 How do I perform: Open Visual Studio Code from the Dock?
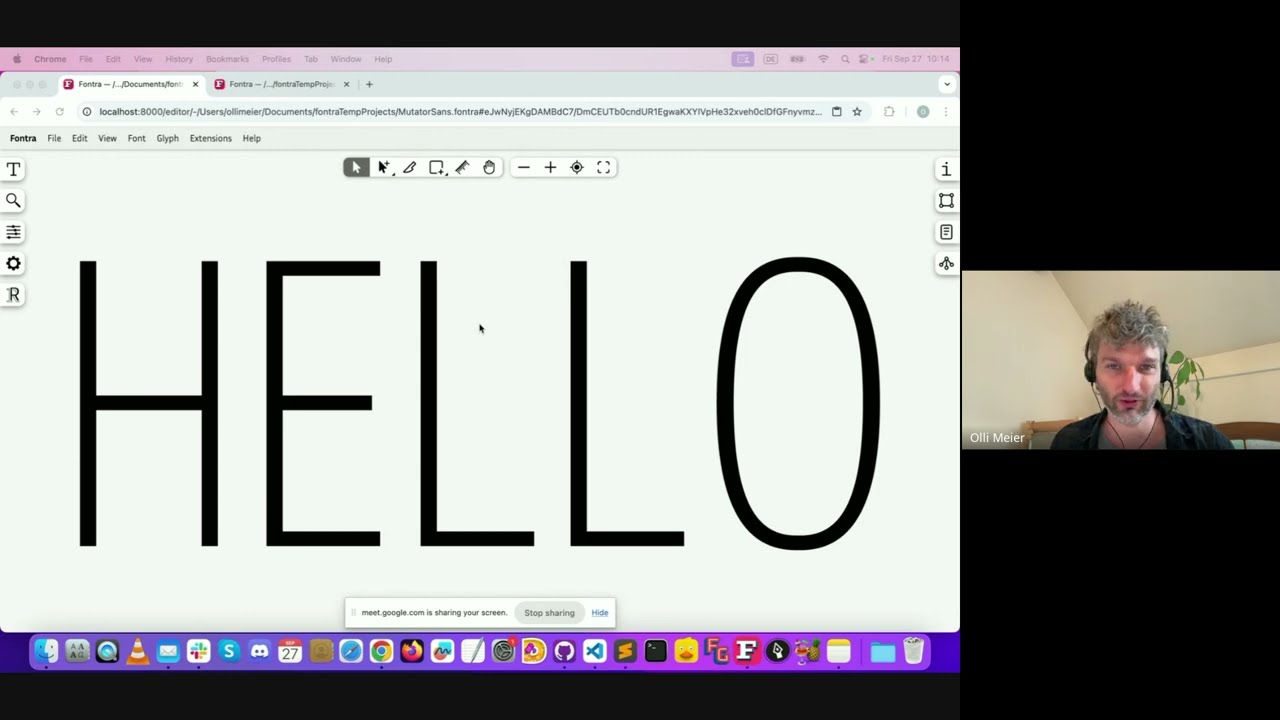click(595, 652)
